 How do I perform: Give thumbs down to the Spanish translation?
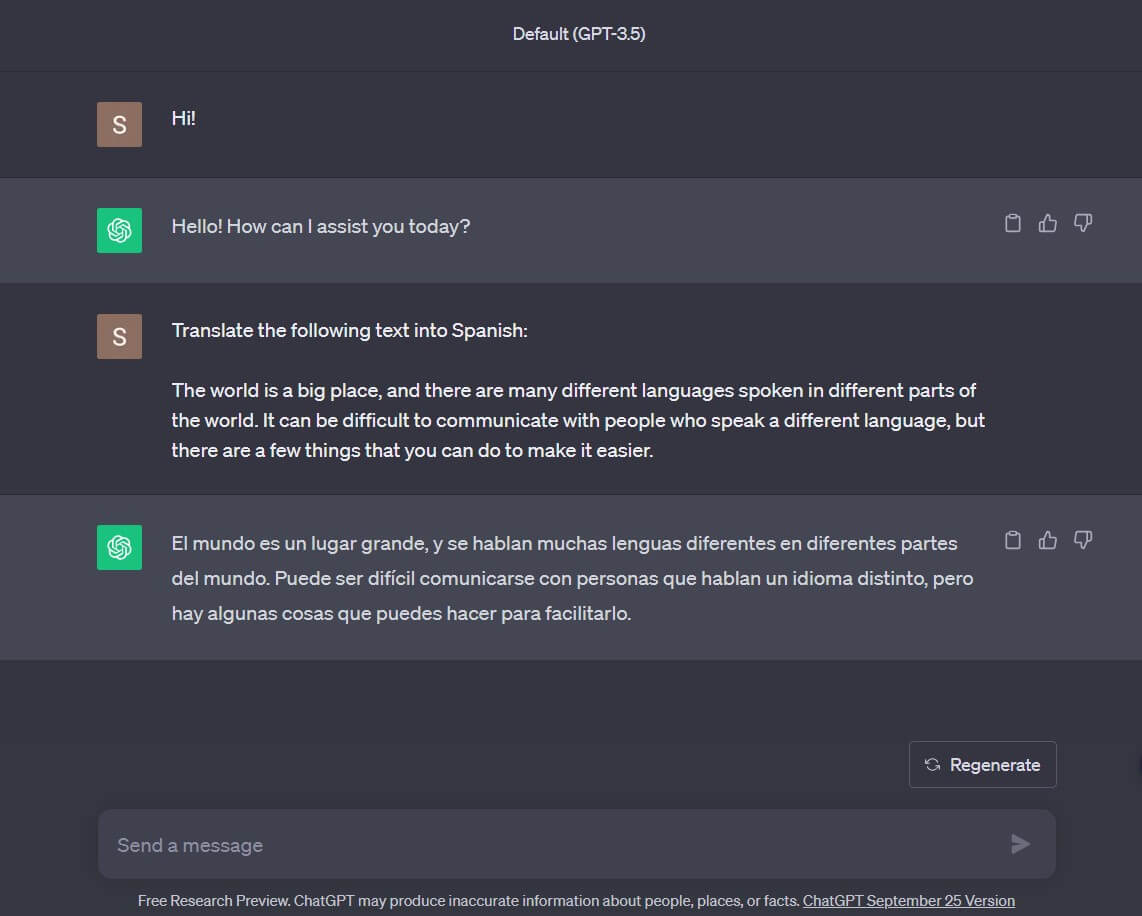(1083, 540)
